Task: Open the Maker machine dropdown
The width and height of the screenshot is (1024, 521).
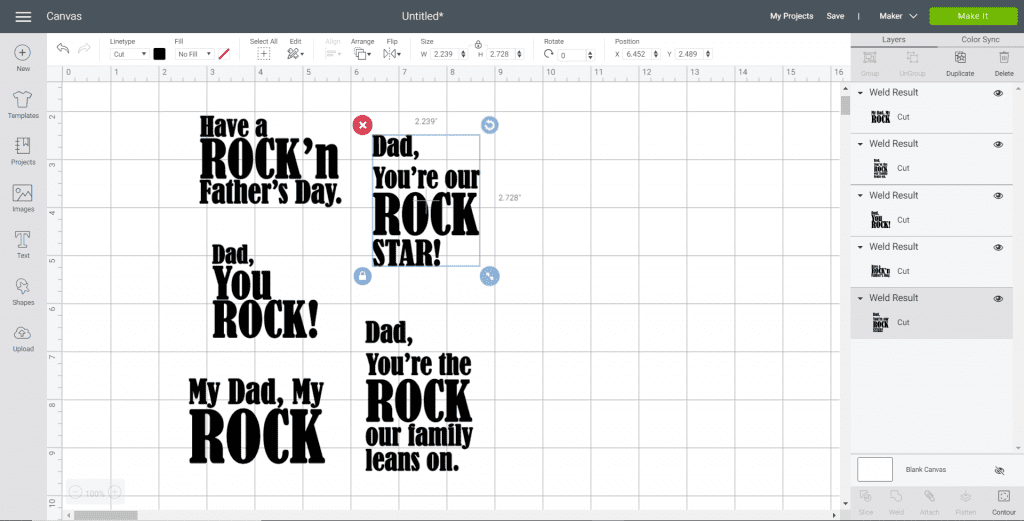Action: [x=899, y=16]
